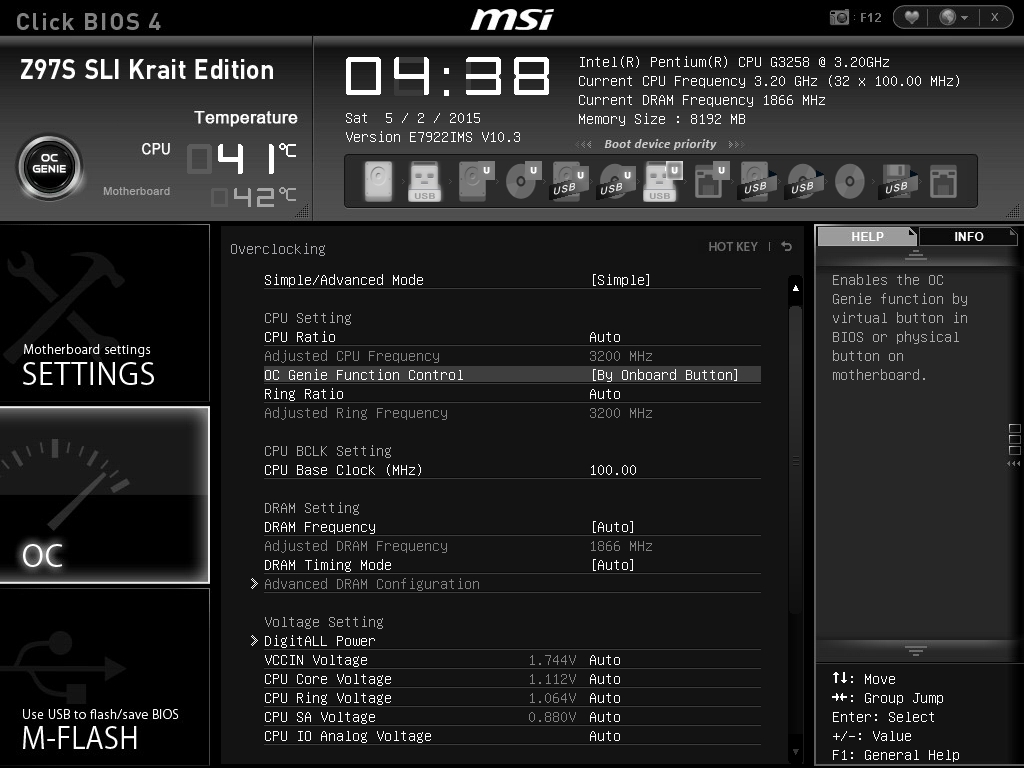Viewport: 1024px width, 768px height.
Task: Toggle the OC Genie round button
Action: tap(50, 167)
